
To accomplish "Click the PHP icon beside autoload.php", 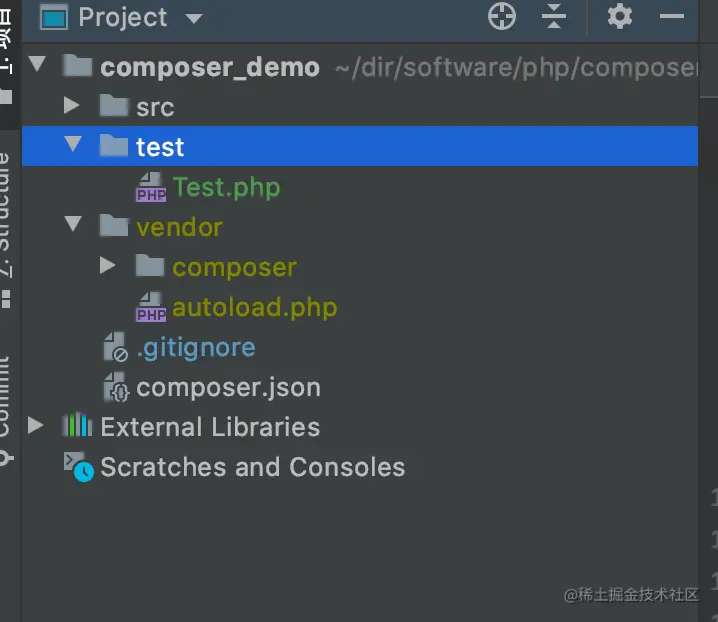I will pos(151,307).
